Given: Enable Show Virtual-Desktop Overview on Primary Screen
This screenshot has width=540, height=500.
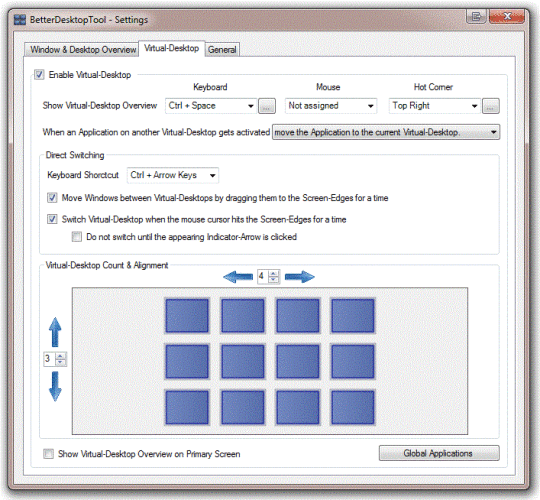Looking at the screenshot, I should (48, 454).
